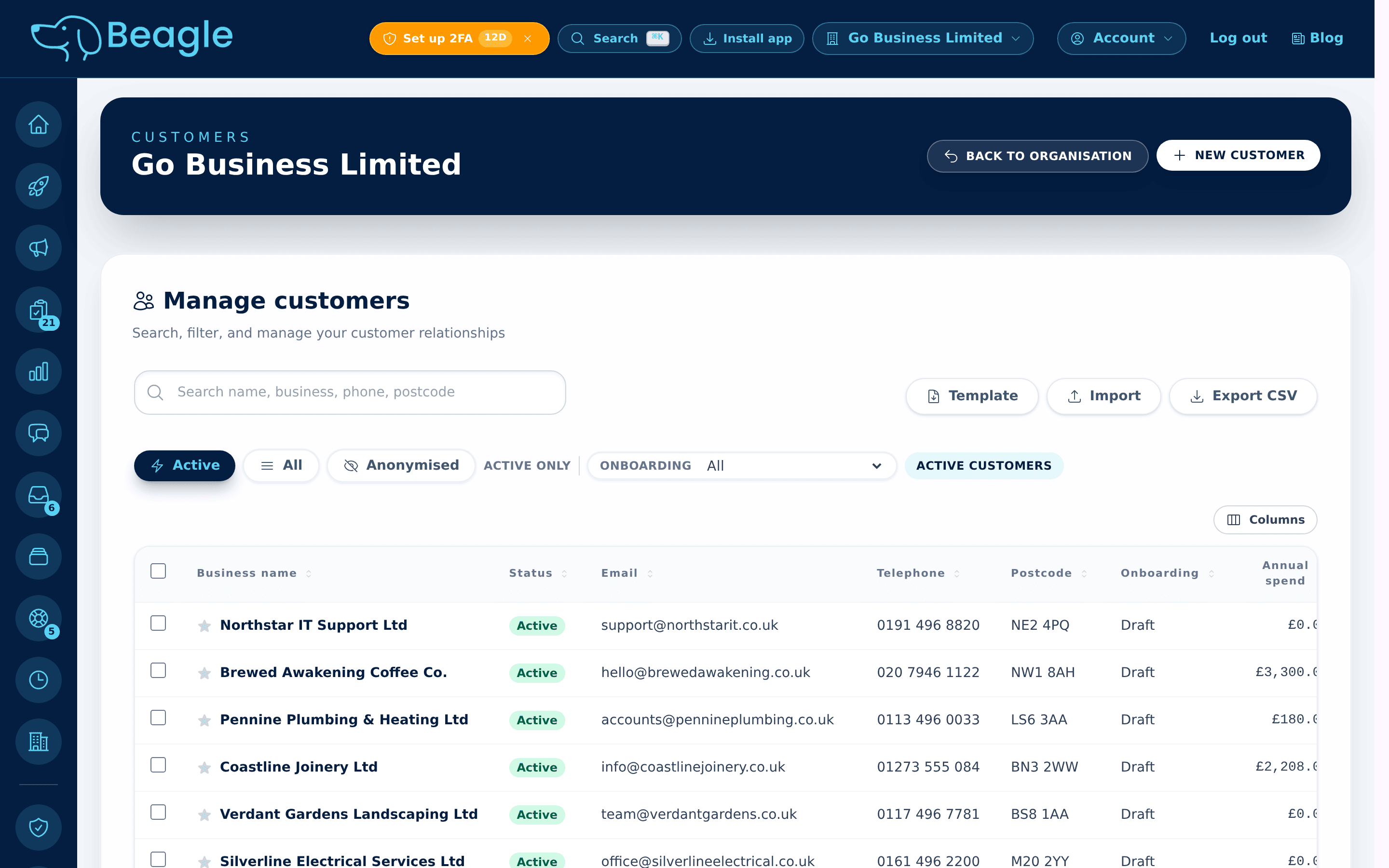This screenshot has width=1389, height=868.
Task: Open the building organisation sidebar icon
Action: click(x=39, y=742)
